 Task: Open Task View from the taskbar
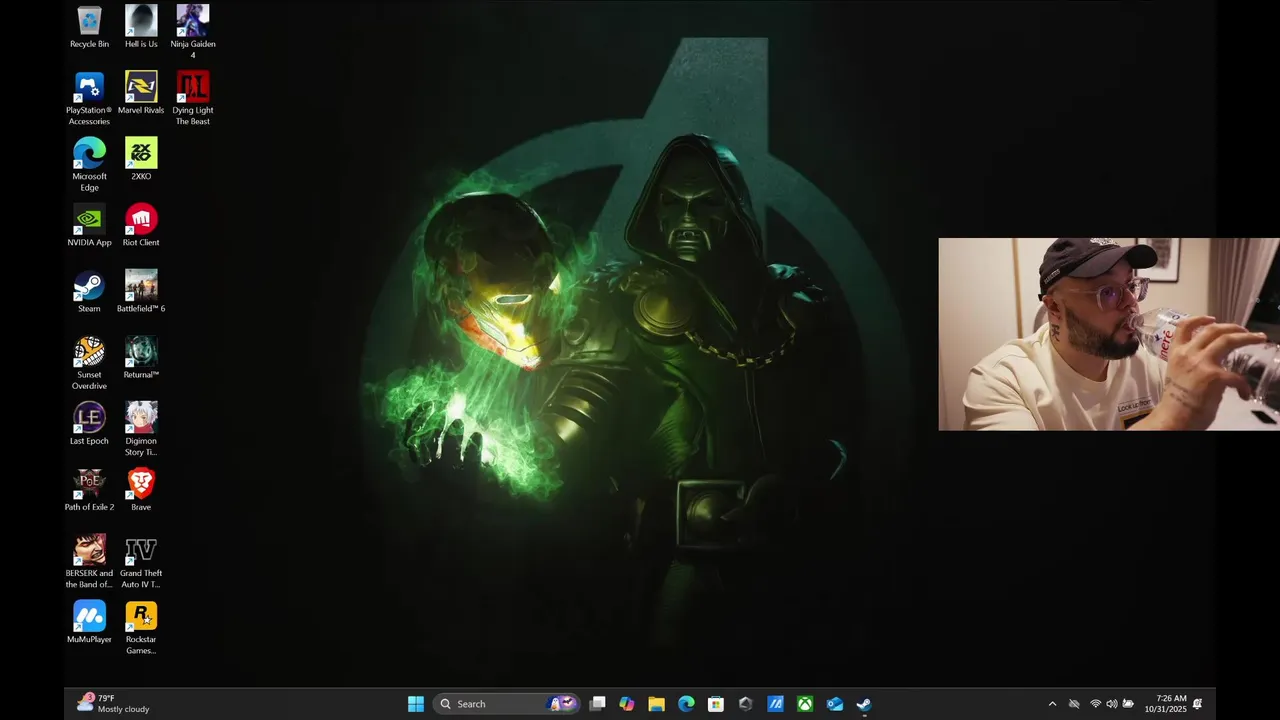[597, 704]
